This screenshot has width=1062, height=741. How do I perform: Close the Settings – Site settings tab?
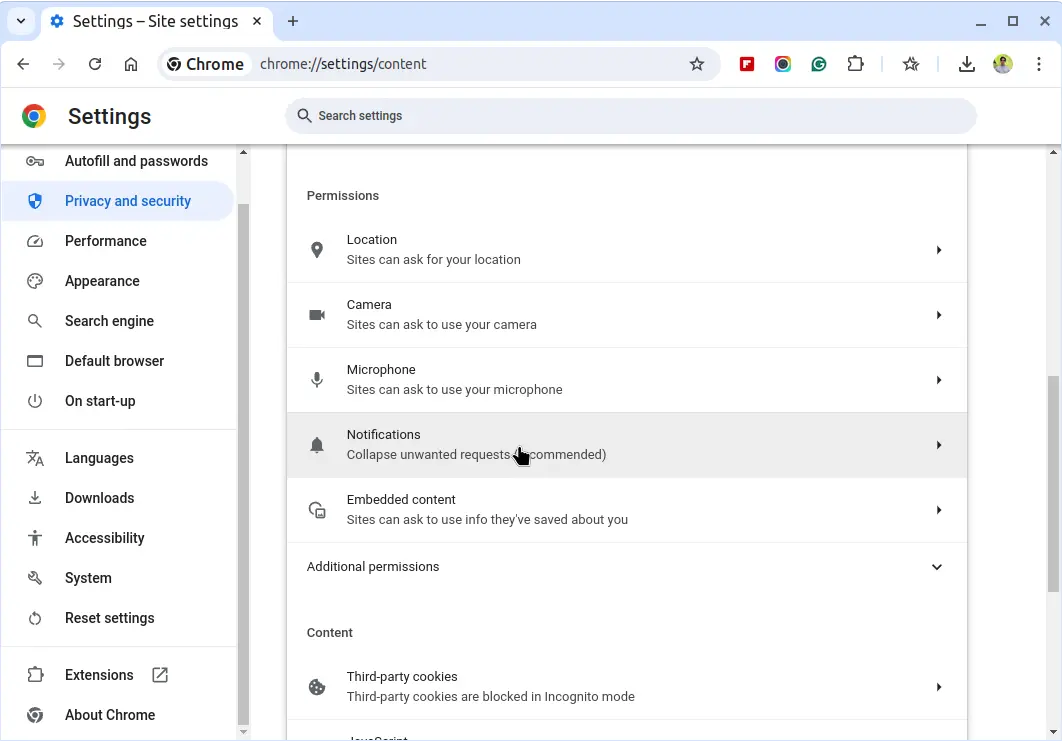click(257, 21)
